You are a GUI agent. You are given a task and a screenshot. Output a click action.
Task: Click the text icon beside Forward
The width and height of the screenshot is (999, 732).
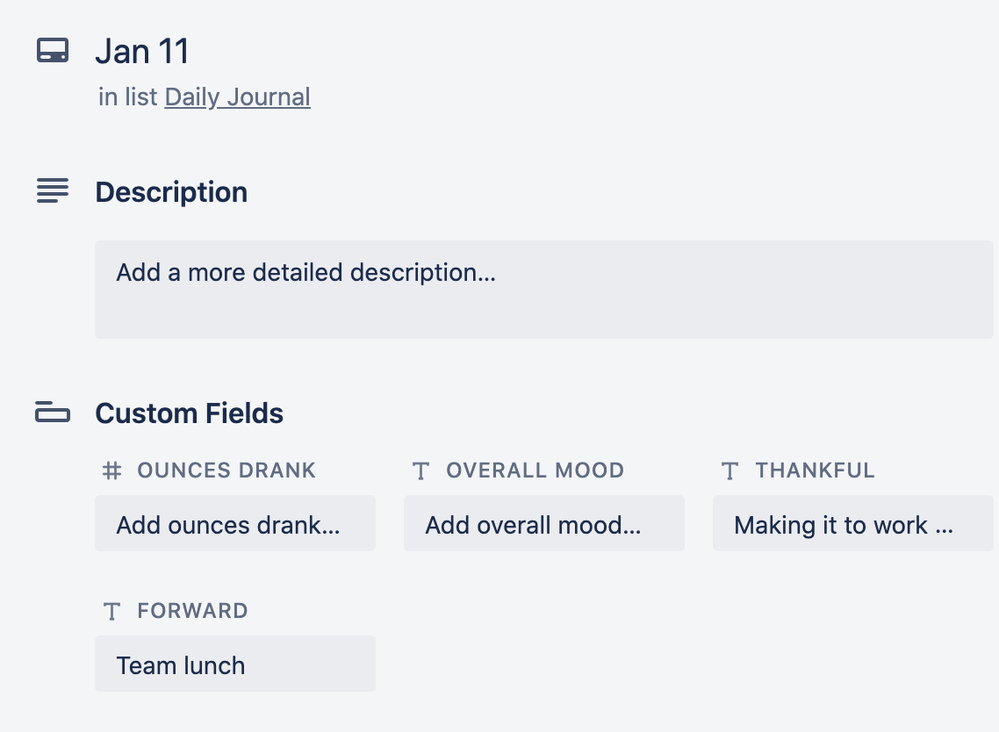coord(112,610)
